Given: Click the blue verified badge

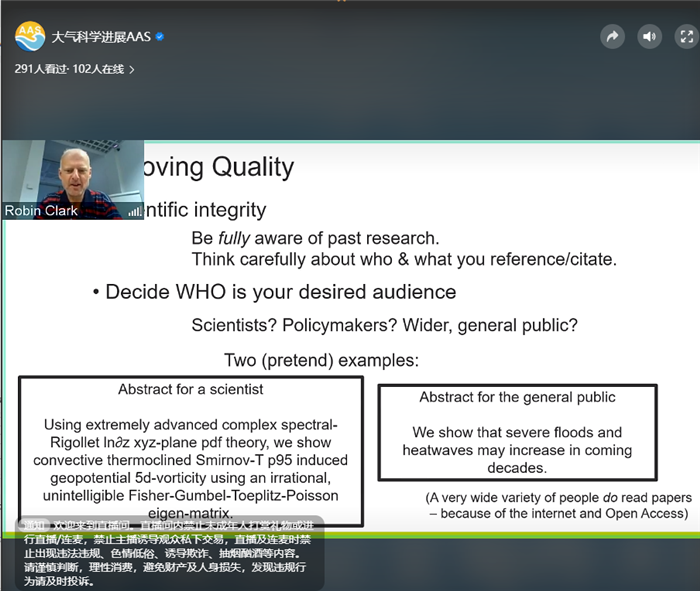Looking at the screenshot, I should (x=159, y=37).
